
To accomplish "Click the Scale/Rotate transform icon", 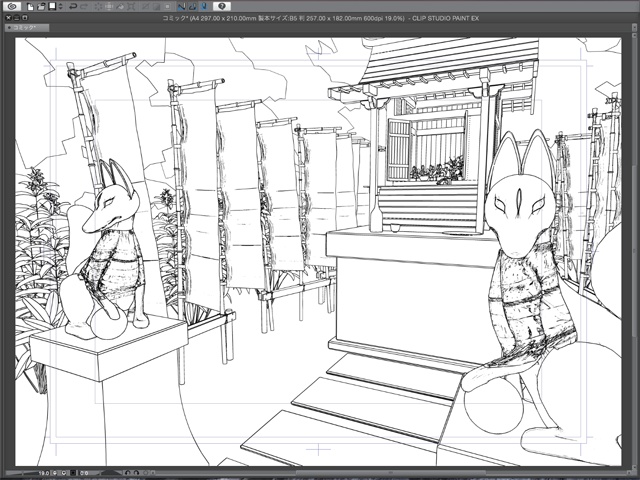I will 131,7.
